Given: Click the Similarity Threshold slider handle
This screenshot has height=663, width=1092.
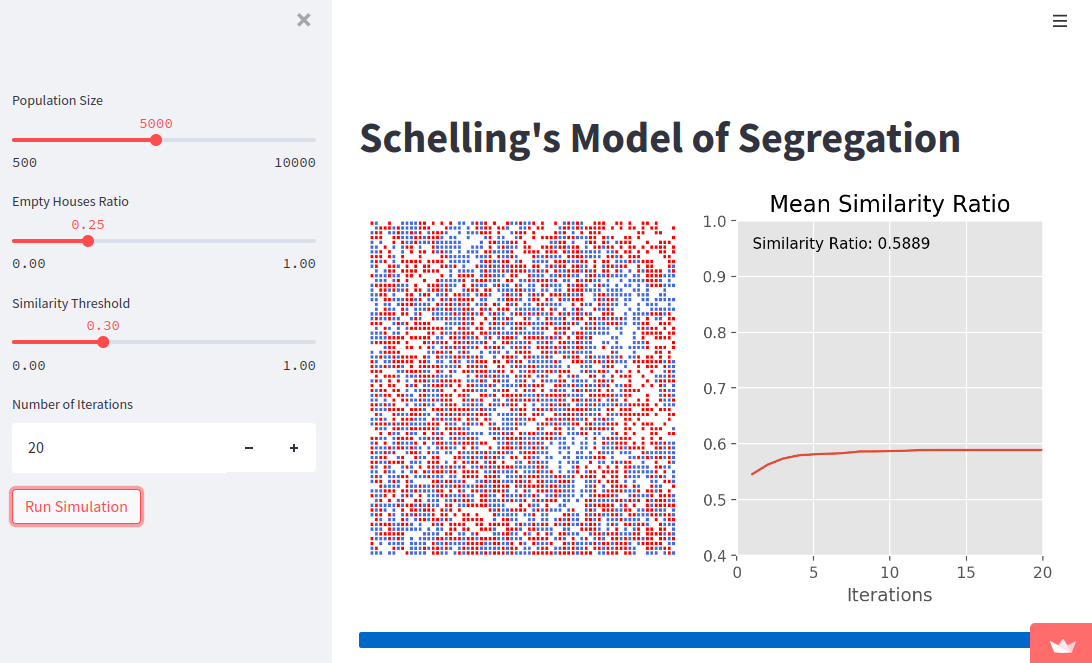Looking at the screenshot, I should [x=103, y=341].
